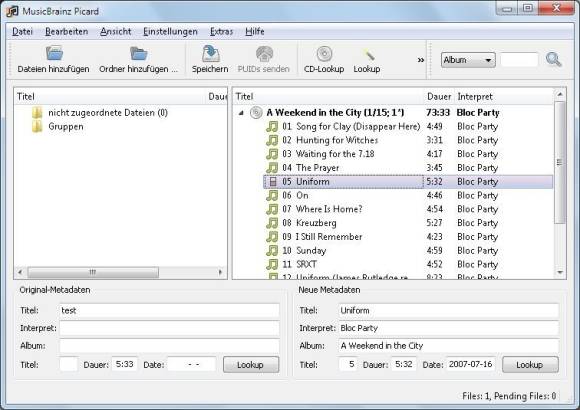Click Dauer column header in album pane
Screen dimensions: 580x410
coord(439,97)
